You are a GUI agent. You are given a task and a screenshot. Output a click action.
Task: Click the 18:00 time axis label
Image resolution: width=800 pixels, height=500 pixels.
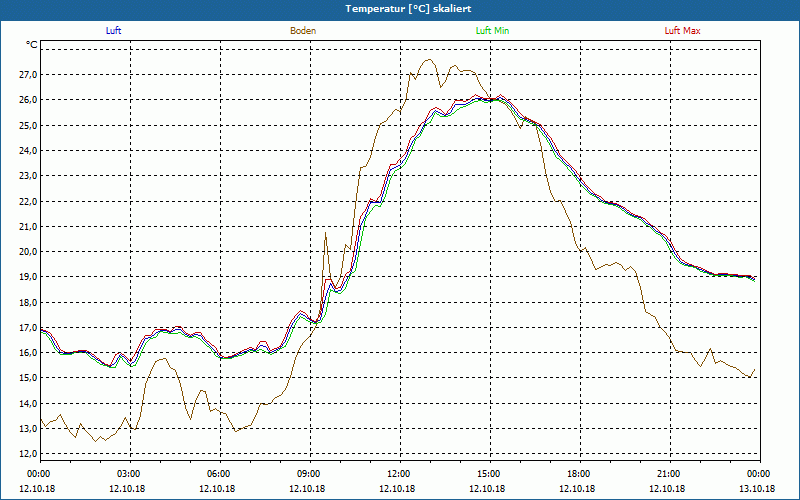click(x=580, y=474)
